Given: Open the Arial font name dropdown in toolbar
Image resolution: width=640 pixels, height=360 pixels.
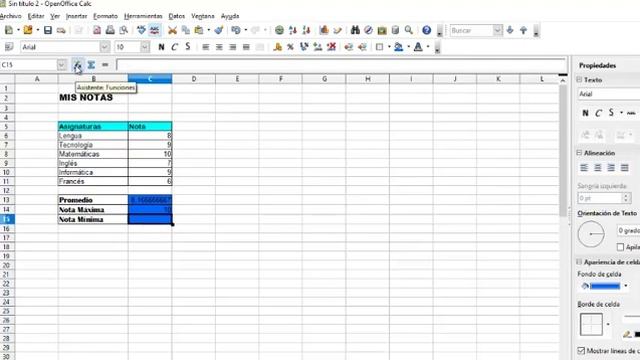Looking at the screenshot, I should [104, 47].
